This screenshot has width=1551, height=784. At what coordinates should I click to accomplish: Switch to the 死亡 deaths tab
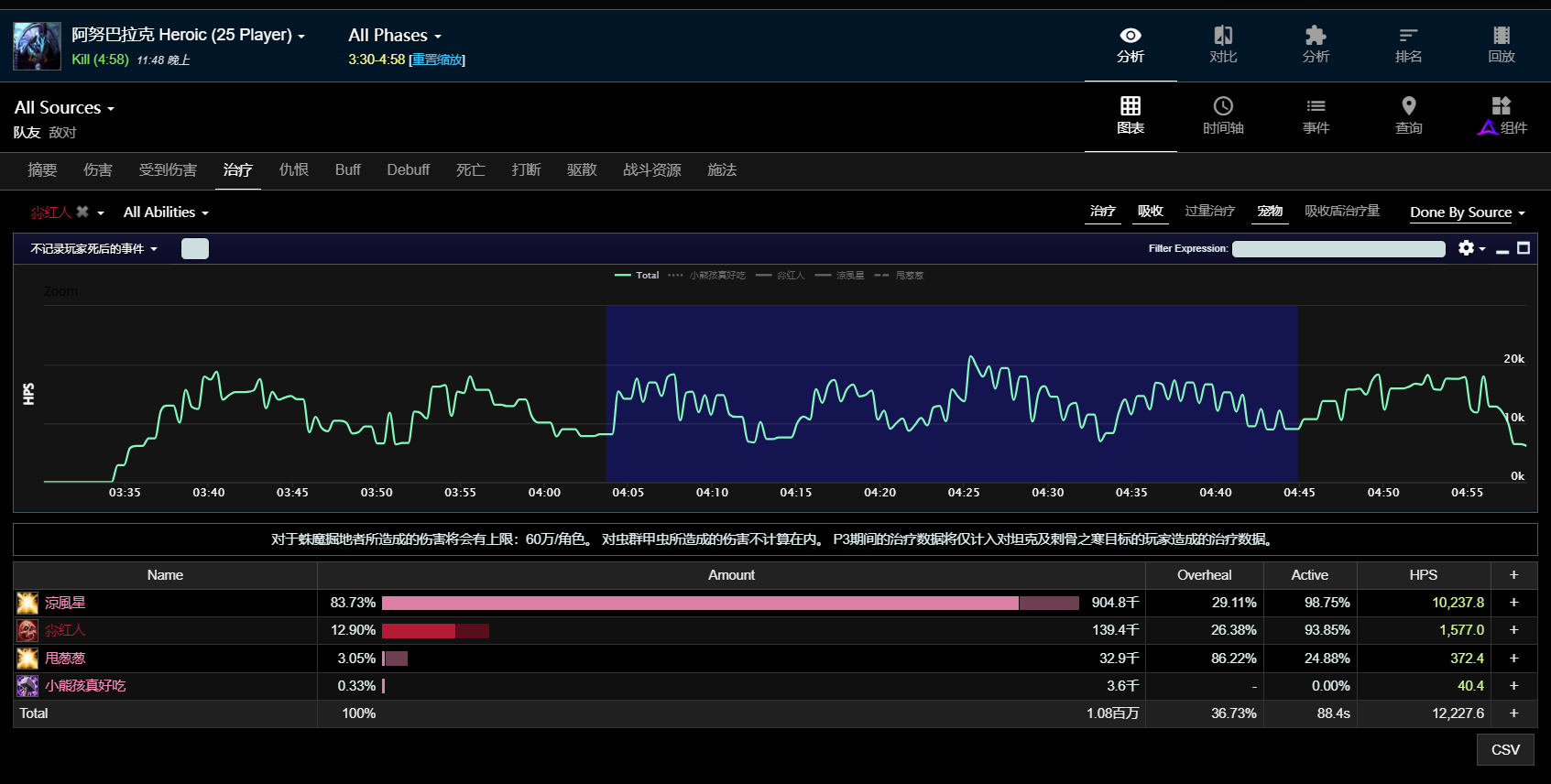(x=471, y=170)
